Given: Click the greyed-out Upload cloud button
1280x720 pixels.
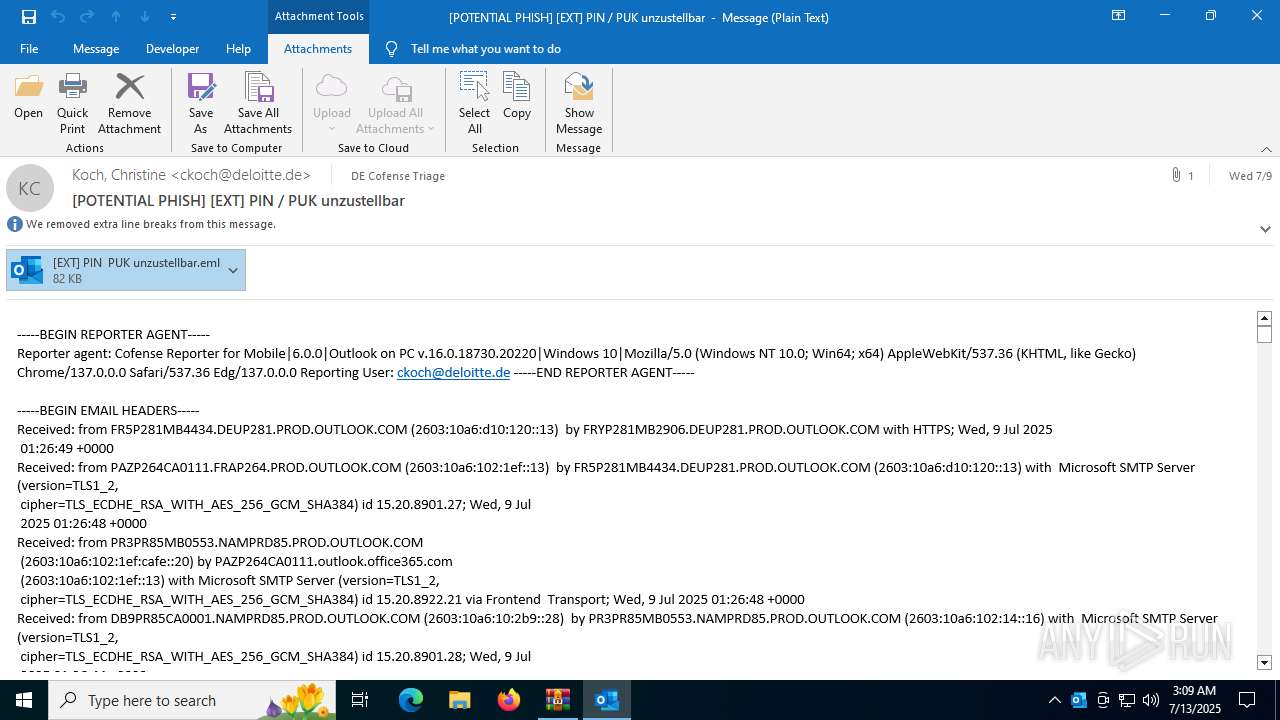Looking at the screenshot, I should [332, 103].
